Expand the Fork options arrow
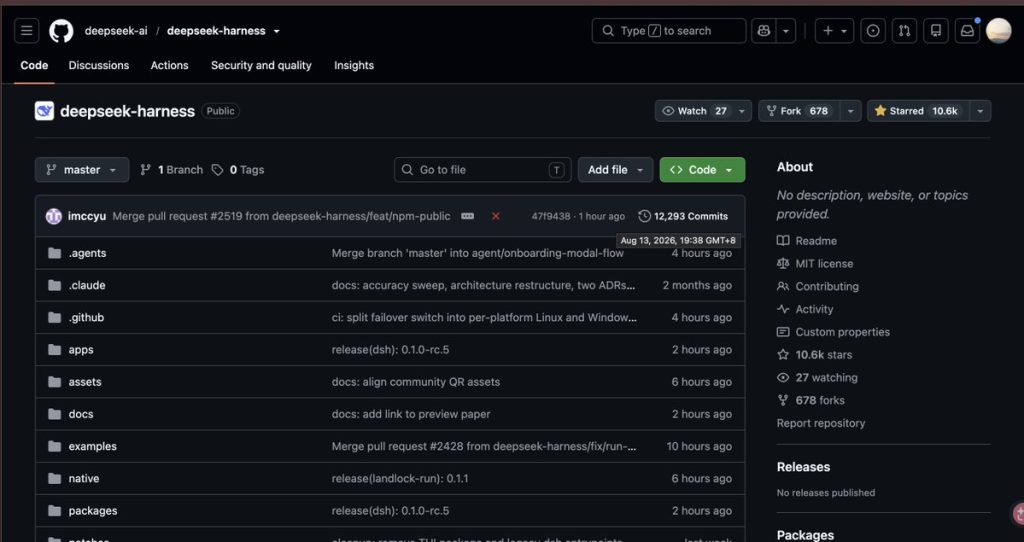The width and height of the screenshot is (1024, 542). point(850,111)
